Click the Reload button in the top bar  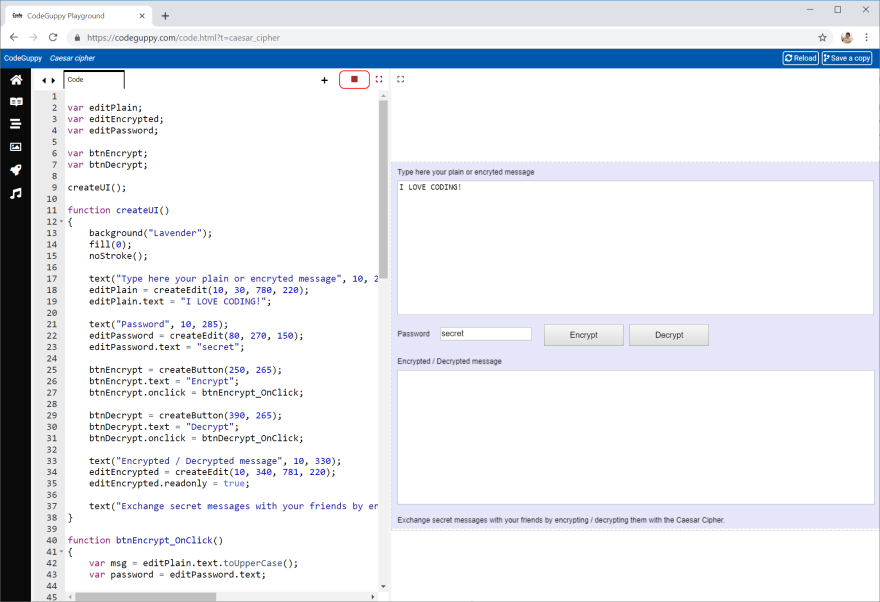pyautogui.click(x=799, y=58)
